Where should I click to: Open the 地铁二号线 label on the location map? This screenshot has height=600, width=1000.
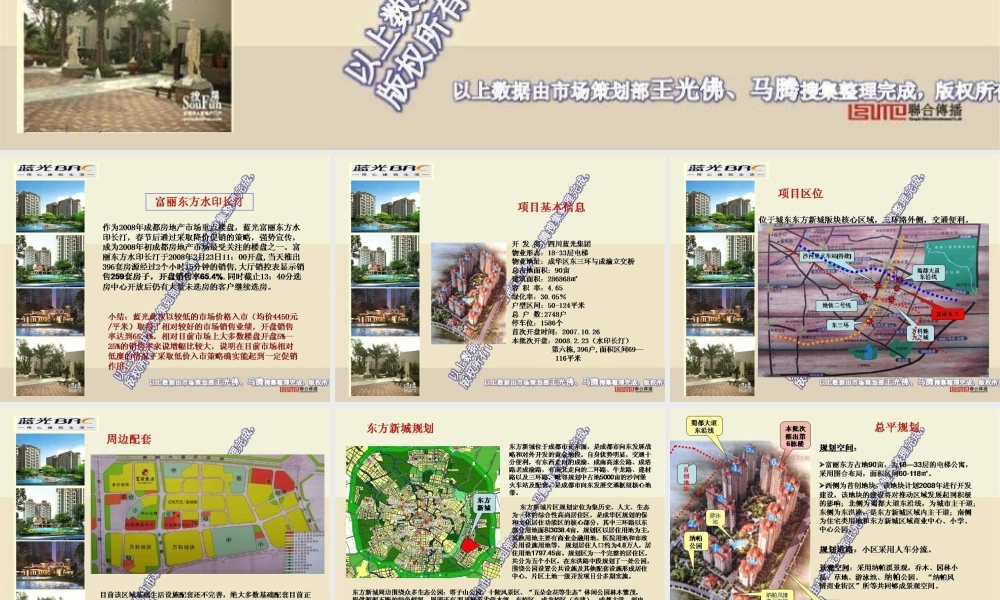click(x=836, y=304)
